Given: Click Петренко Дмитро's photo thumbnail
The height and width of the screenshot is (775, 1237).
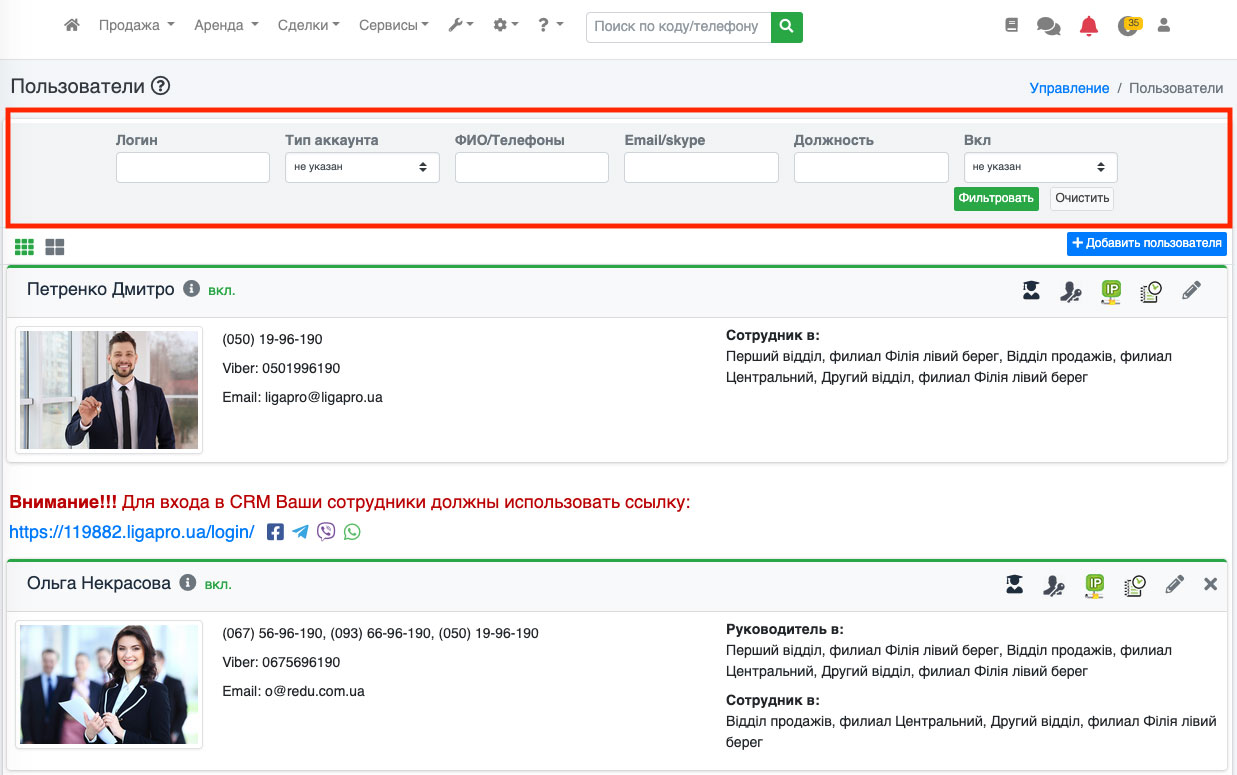Looking at the screenshot, I should [x=109, y=390].
